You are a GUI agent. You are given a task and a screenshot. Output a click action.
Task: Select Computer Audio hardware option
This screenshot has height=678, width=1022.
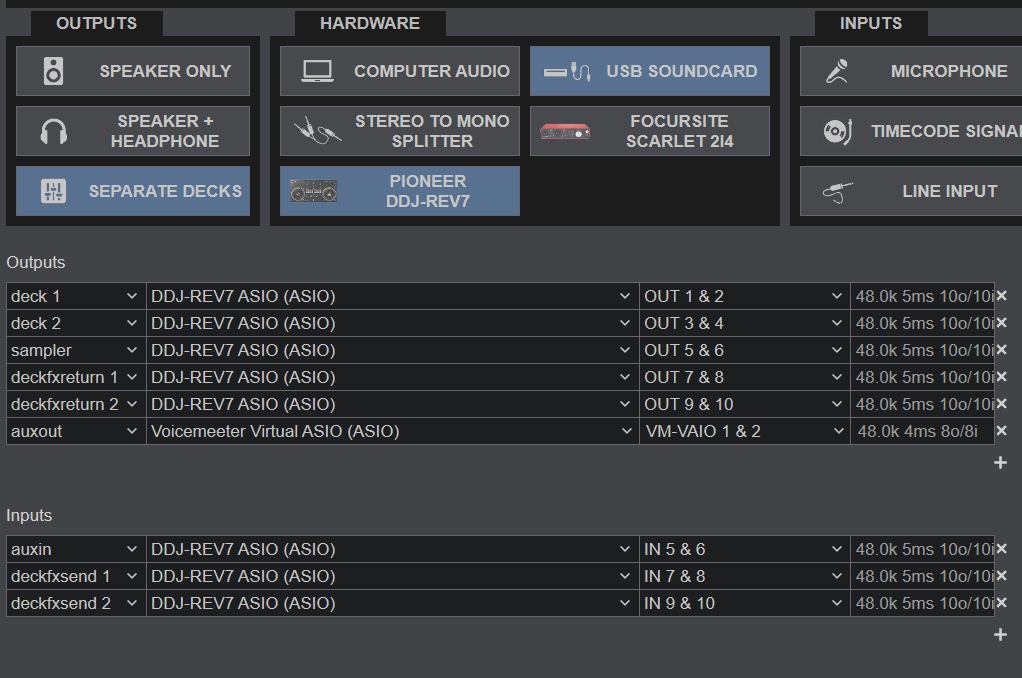(399, 71)
